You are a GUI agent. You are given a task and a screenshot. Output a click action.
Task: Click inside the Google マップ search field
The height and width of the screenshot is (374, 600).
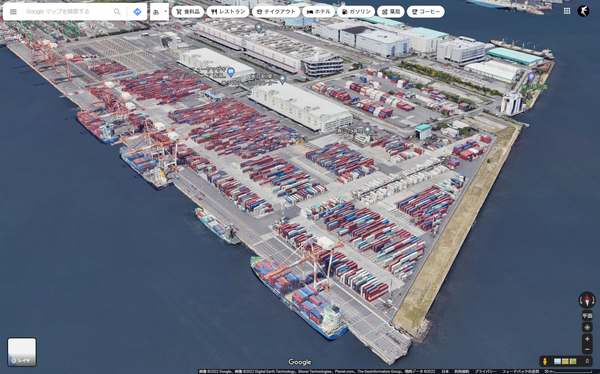[67, 11]
